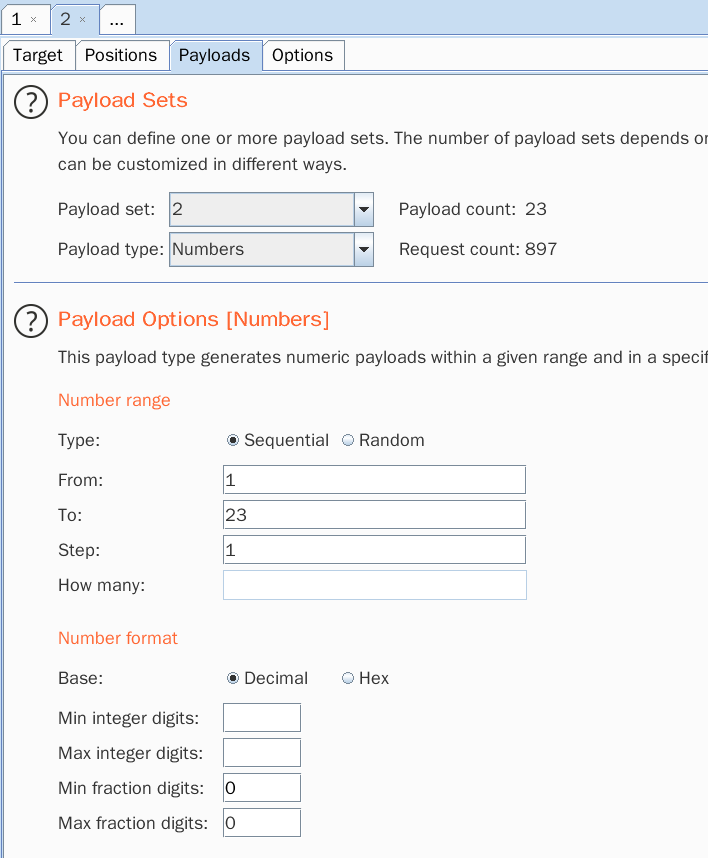Expand the Payload set dropdown arrow
This screenshot has width=708, height=858.
click(364, 209)
